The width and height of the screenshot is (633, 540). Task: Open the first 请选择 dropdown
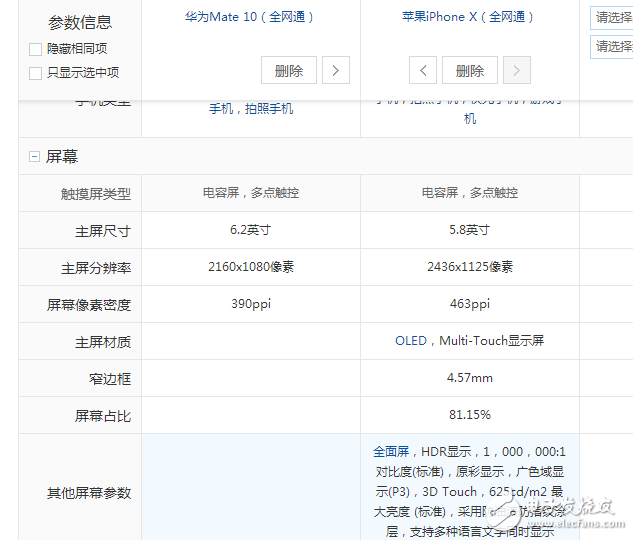coord(612,18)
